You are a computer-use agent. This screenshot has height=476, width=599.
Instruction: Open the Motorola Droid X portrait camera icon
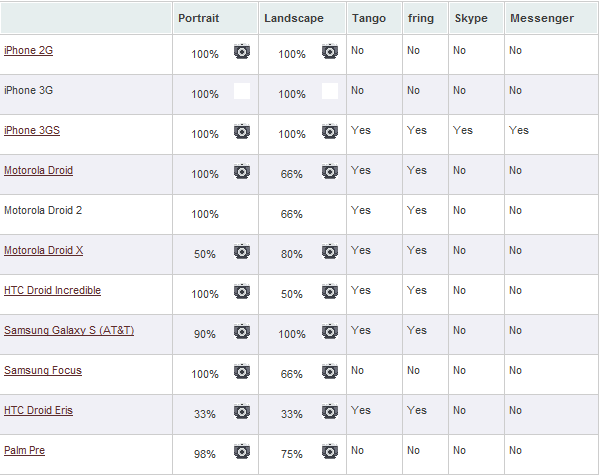(242, 251)
